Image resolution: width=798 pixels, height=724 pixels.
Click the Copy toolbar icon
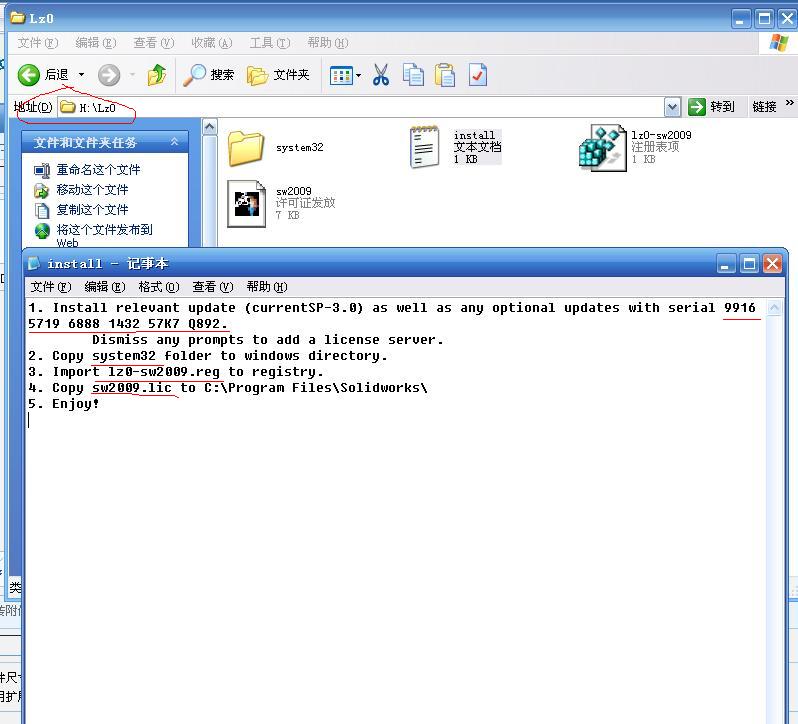pos(413,75)
